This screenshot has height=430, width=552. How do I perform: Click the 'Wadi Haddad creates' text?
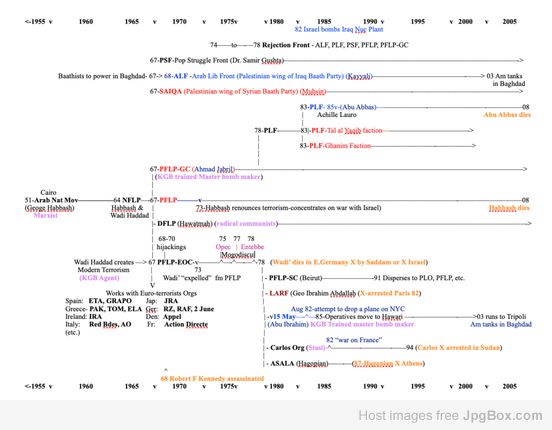tap(104, 262)
